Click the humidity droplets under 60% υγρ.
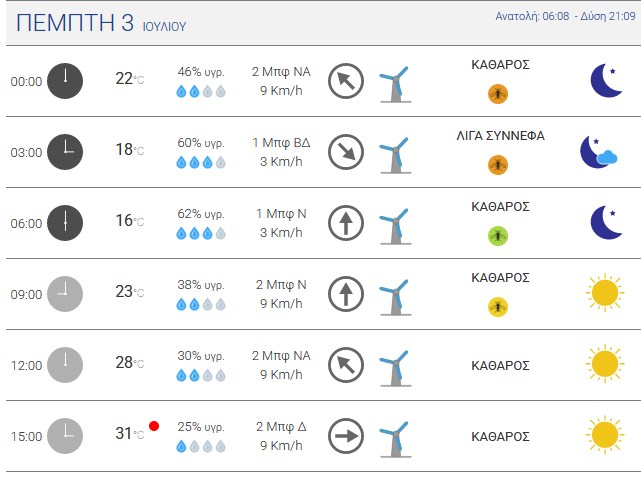Screen dimensions: 641x479 [x=201, y=163]
